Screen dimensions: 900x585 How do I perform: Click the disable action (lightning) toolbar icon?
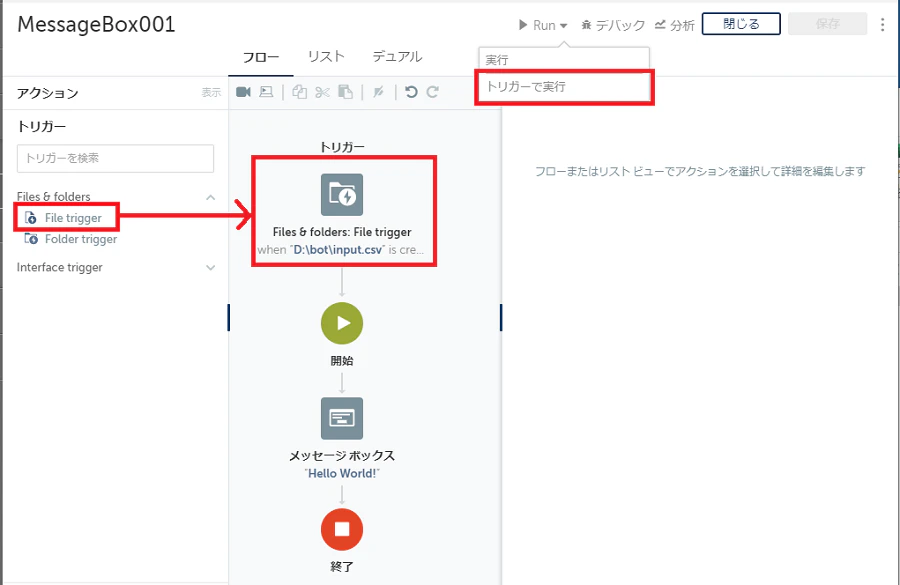pyautogui.click(x=378, y=92)
